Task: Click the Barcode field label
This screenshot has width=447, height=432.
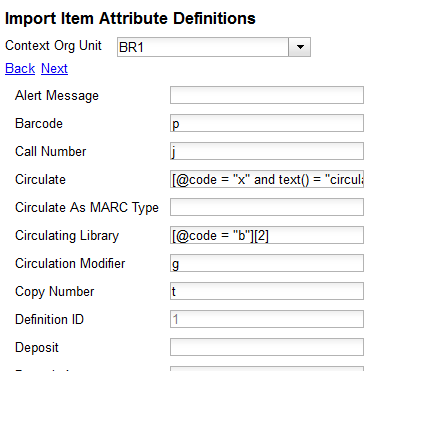Action: tap(39, 123)
